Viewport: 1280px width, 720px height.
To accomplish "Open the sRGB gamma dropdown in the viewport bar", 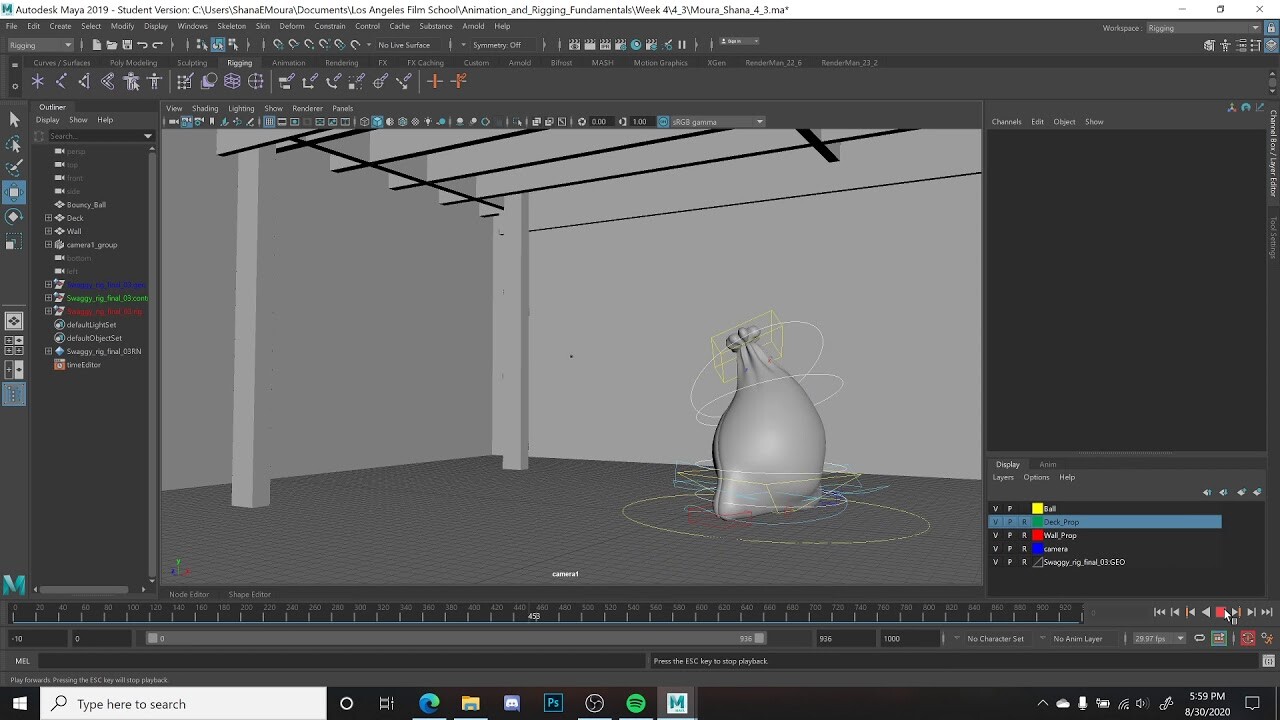I will coord(762,121).
